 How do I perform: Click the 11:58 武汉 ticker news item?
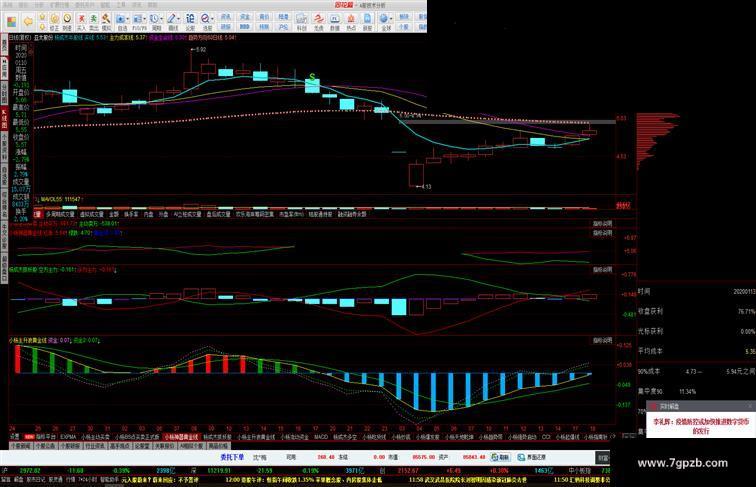point(468,480)
